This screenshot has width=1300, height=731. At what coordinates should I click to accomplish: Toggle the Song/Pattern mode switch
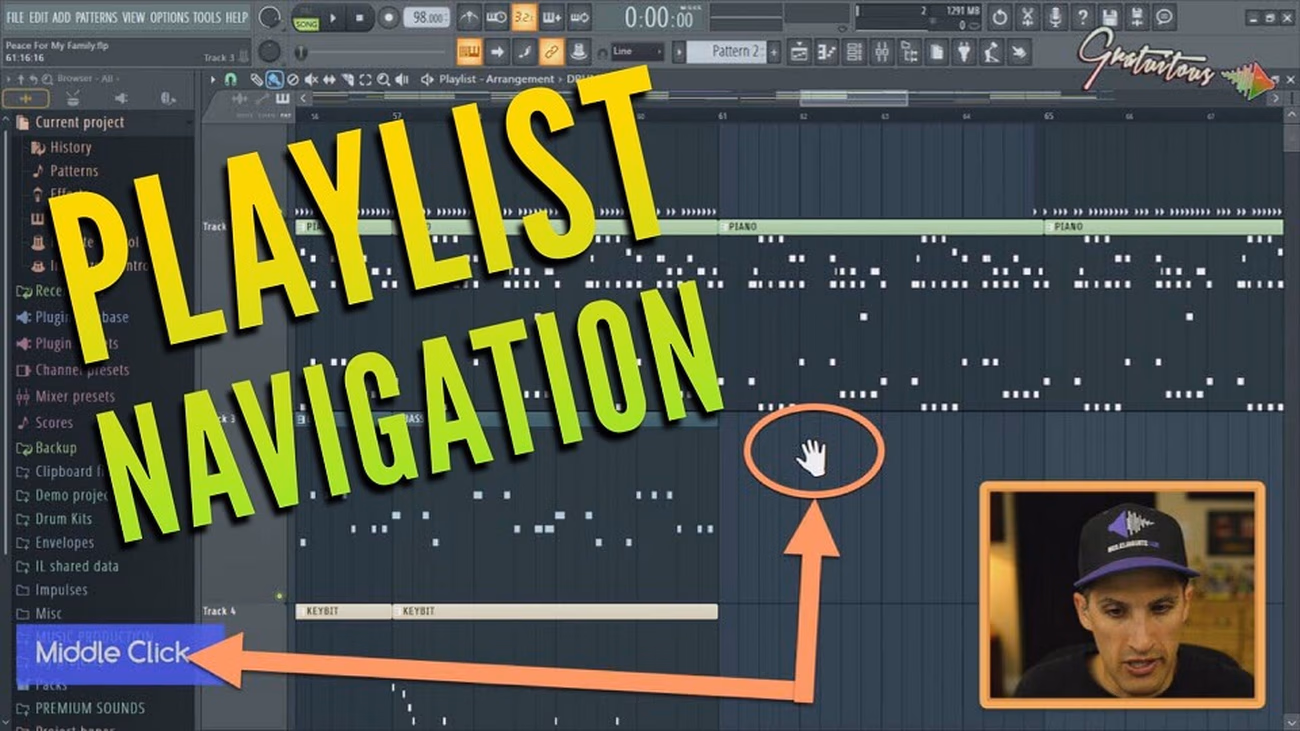click(x=305, y=18)
